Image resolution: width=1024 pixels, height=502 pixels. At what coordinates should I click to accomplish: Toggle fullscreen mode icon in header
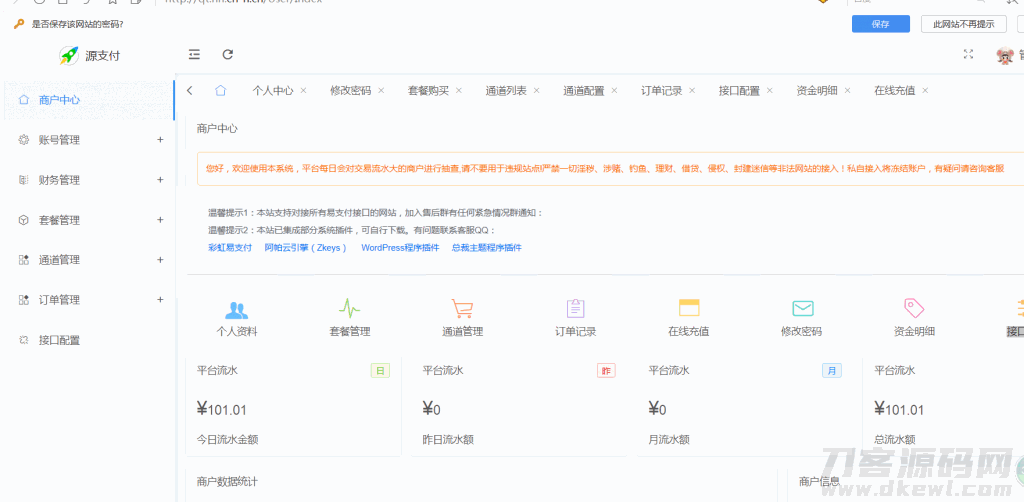click(967, 55)
